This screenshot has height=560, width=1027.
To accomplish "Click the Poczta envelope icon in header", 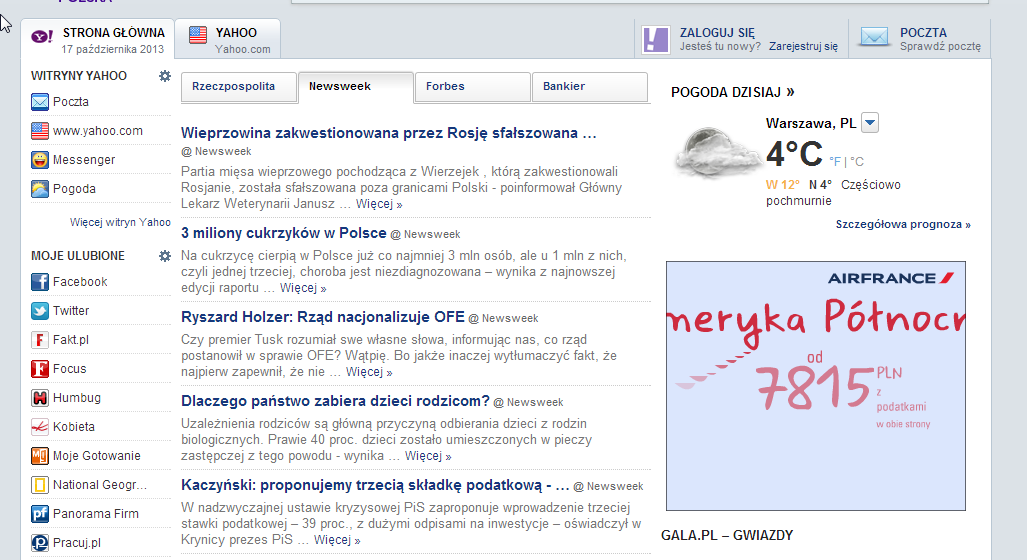I will pos(874,36).
